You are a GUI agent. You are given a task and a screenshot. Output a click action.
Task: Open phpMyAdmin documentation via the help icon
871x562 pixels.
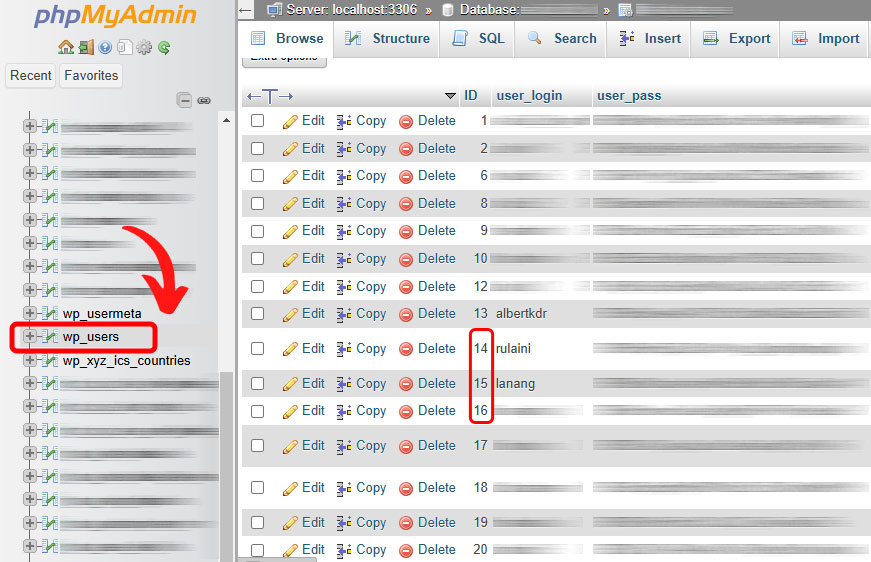[105, 47]
